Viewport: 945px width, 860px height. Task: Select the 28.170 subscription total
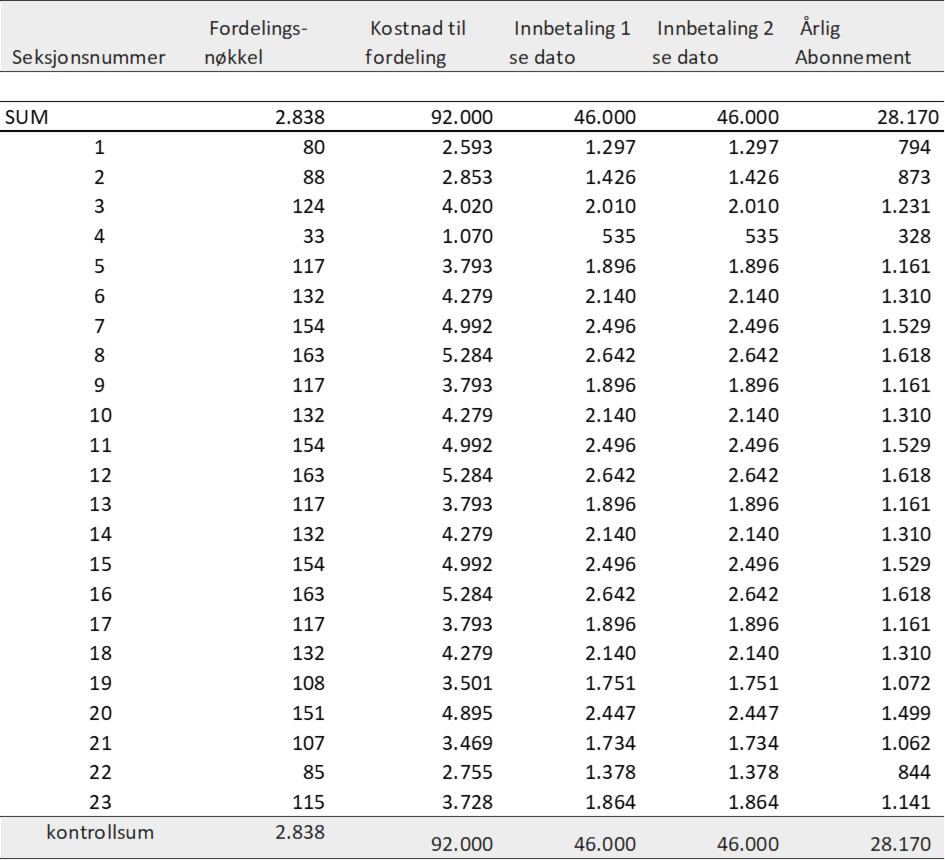coord(898,844)
